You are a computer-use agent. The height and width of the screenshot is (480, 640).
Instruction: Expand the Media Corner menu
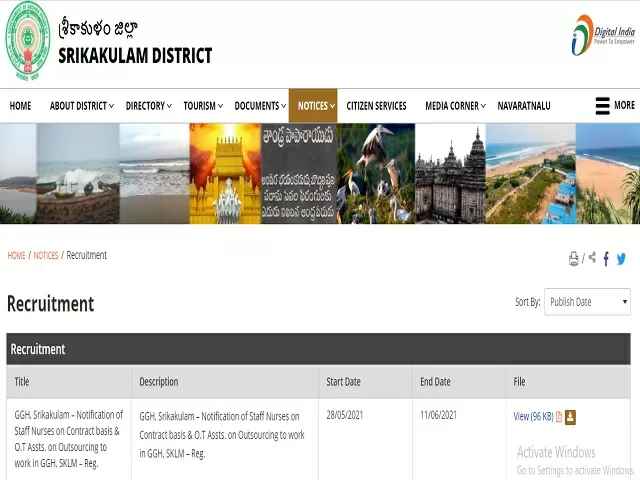click(455, 106)
